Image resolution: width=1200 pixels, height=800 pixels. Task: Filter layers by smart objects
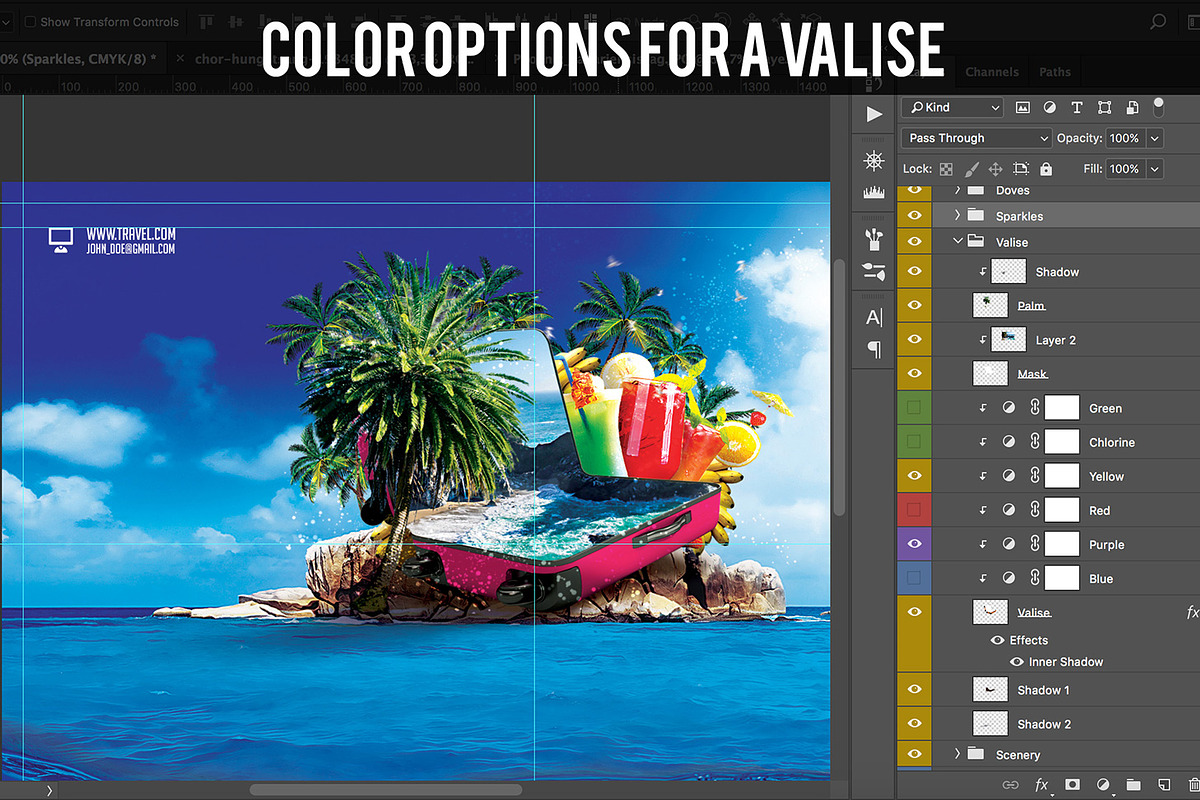(x=1132, y=107)
